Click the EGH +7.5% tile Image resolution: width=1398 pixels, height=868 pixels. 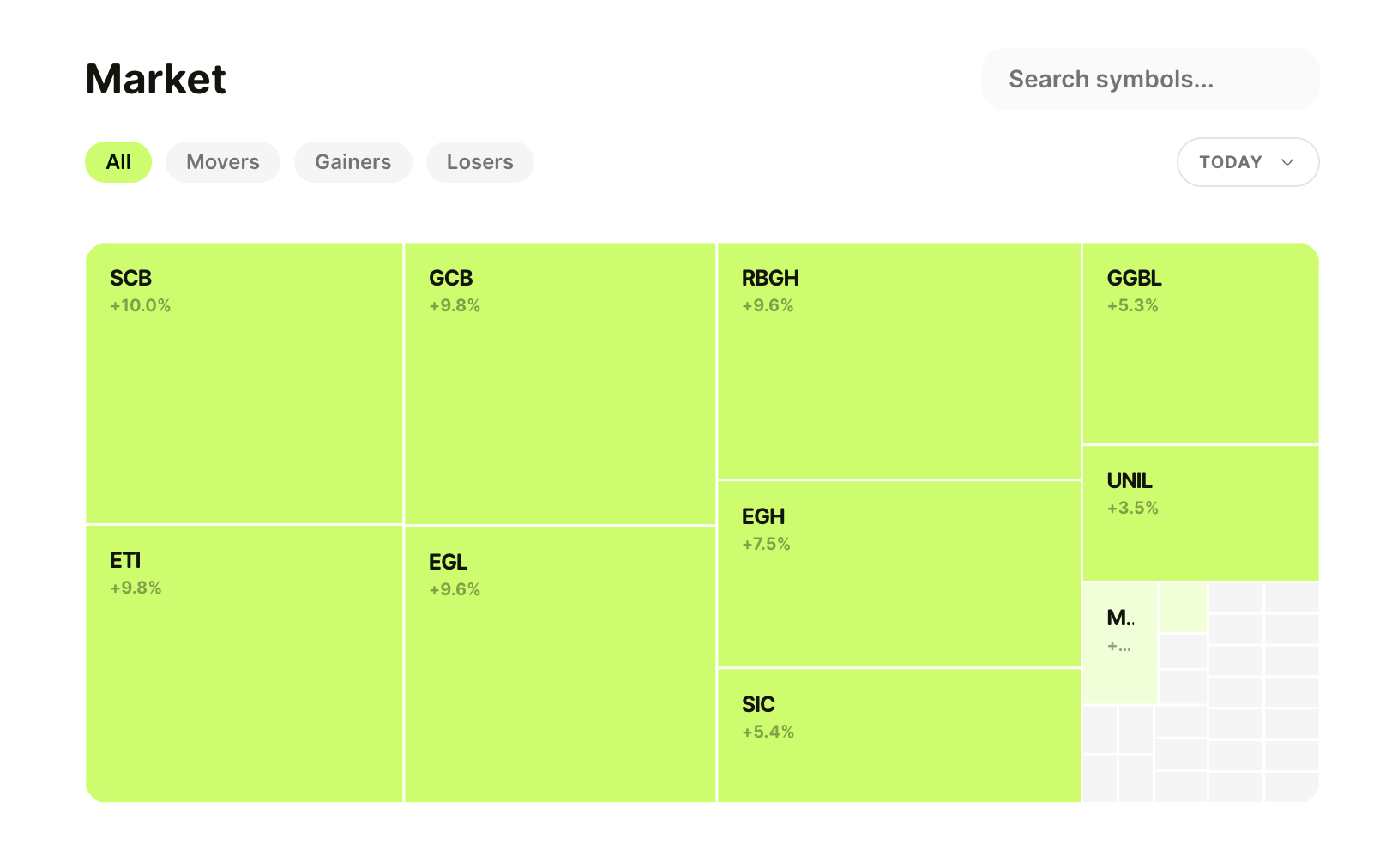(x=899, y=574)
